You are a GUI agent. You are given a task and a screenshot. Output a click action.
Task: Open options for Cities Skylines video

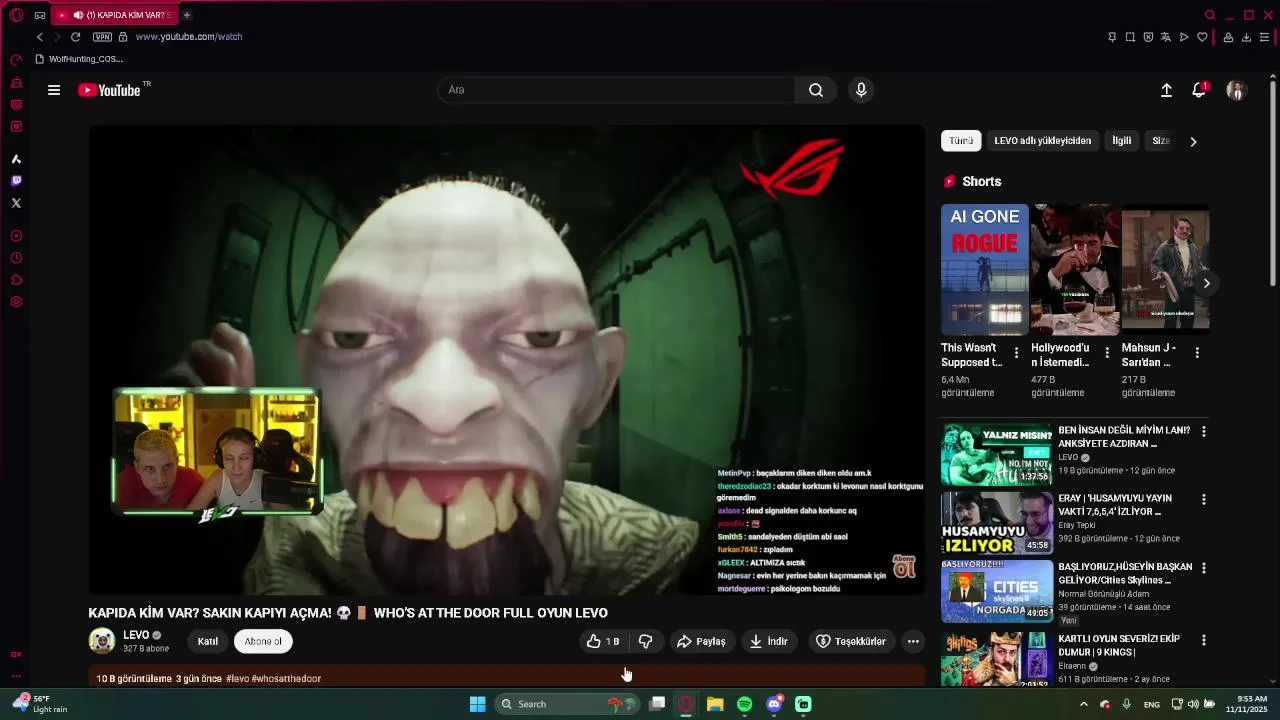pos(1204,568)
